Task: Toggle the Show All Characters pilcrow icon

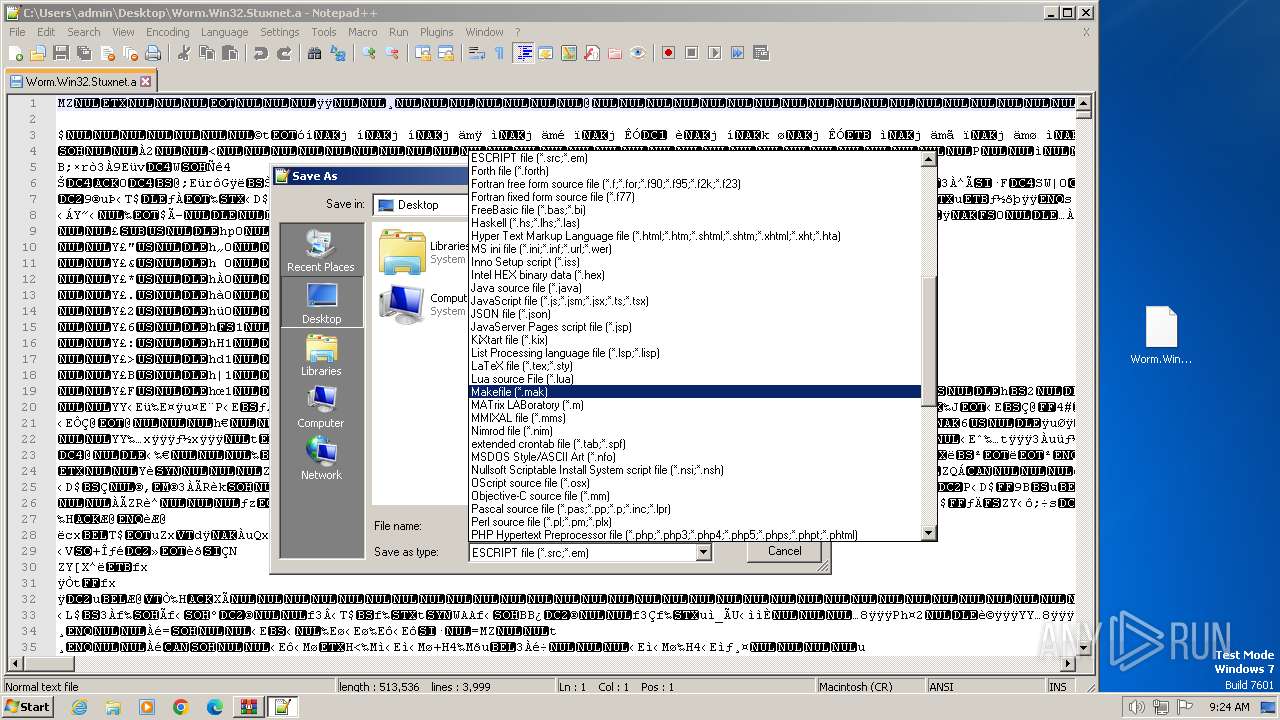Action: click(499, 53)
